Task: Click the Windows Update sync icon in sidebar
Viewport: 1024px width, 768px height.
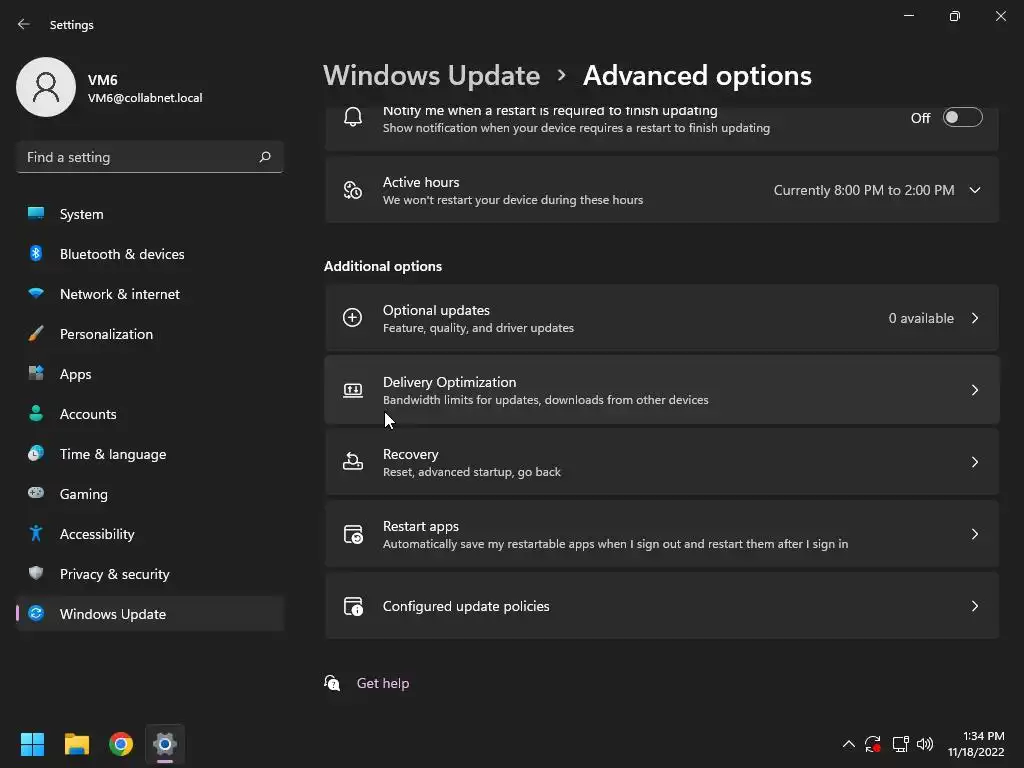Action: (x=36, y=613)
